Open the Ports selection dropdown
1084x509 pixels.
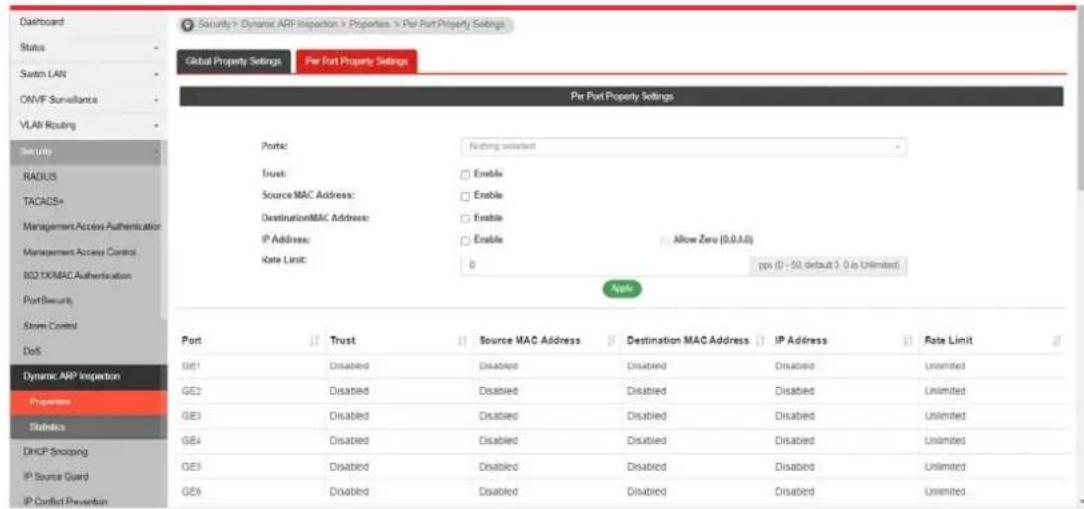click(x=684, y=147)
